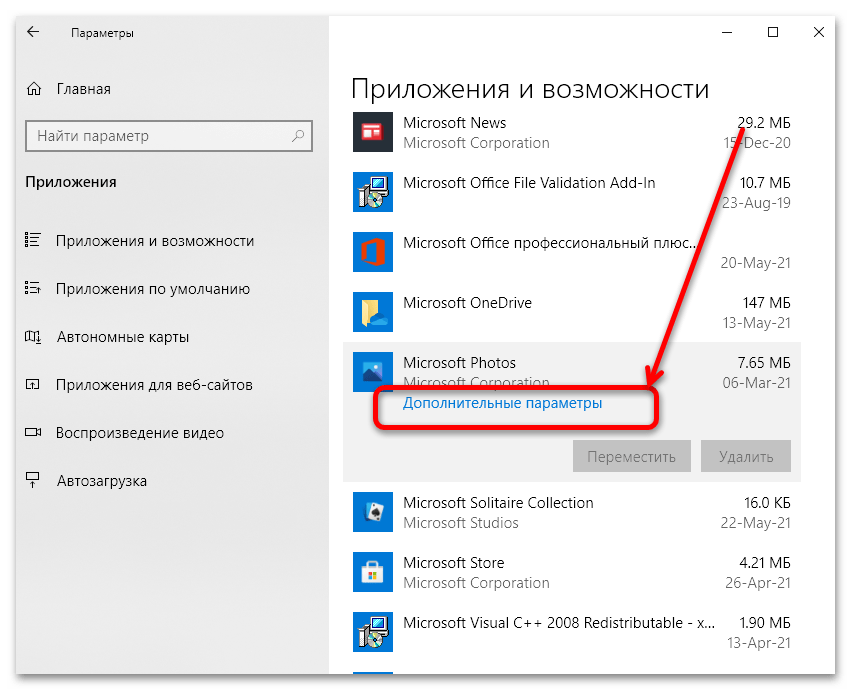Open Дополнительные параметры link for Photos
851x690 pixels.
coord(502,403)
